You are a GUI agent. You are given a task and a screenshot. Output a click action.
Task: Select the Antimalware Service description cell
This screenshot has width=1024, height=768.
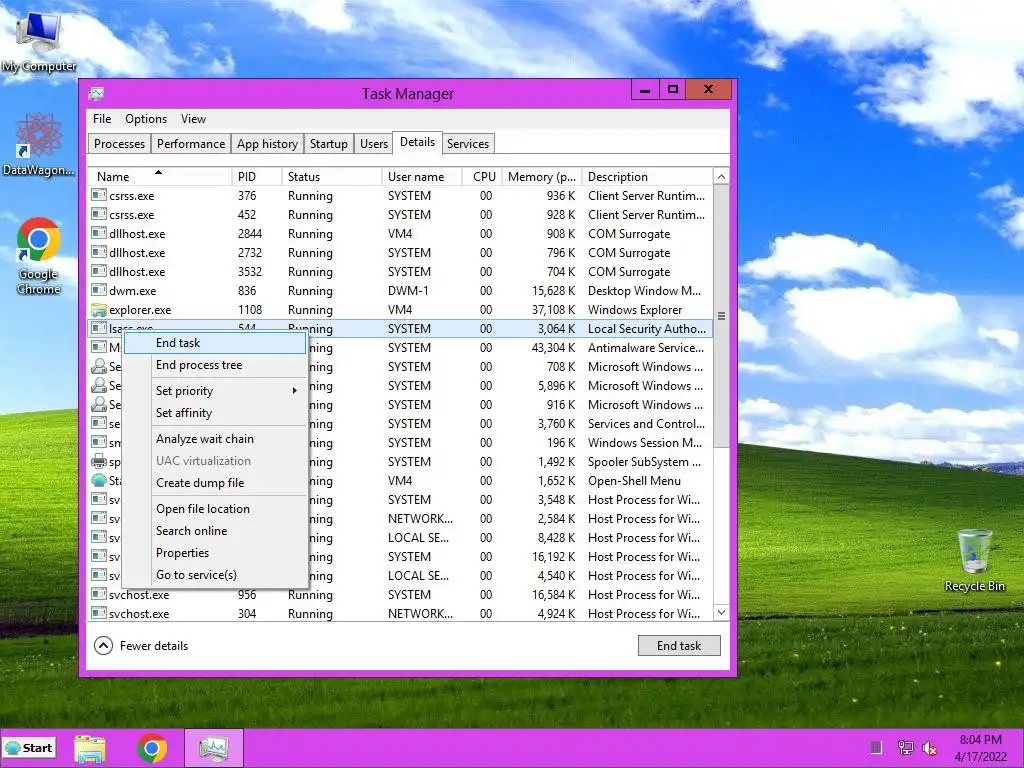646,347
